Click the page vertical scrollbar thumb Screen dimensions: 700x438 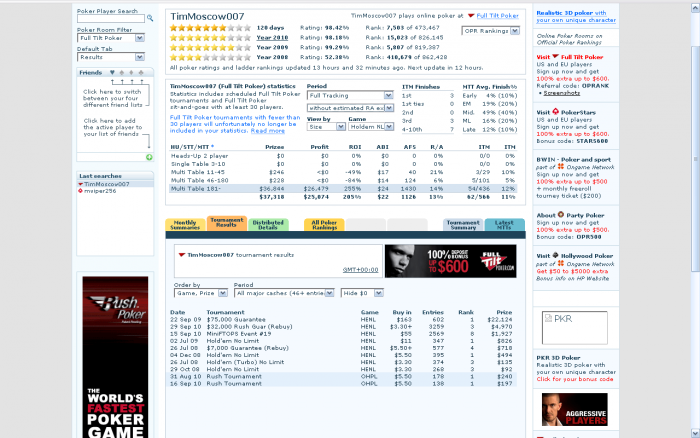695,159
